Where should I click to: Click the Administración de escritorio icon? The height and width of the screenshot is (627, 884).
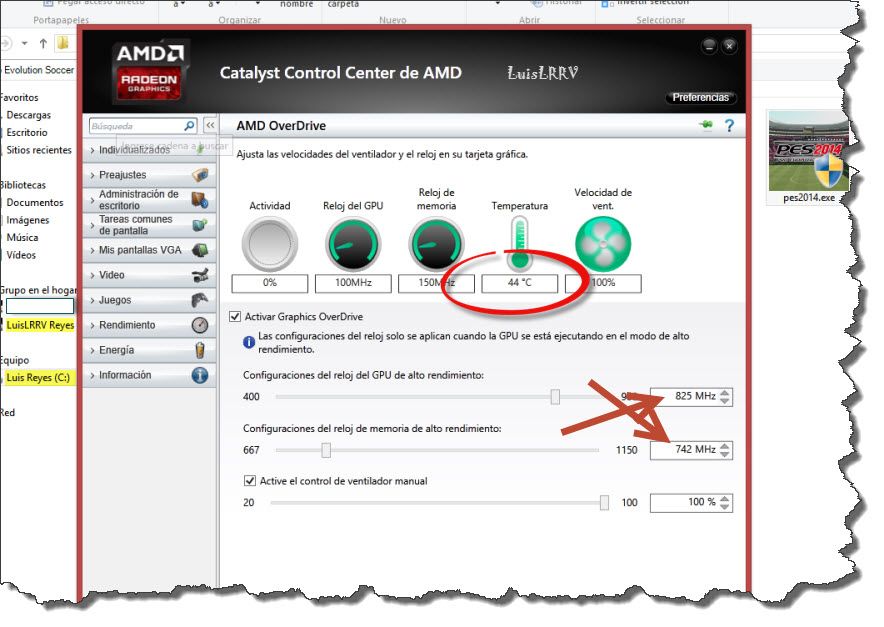pyautogui.click(x=200, y=200)
